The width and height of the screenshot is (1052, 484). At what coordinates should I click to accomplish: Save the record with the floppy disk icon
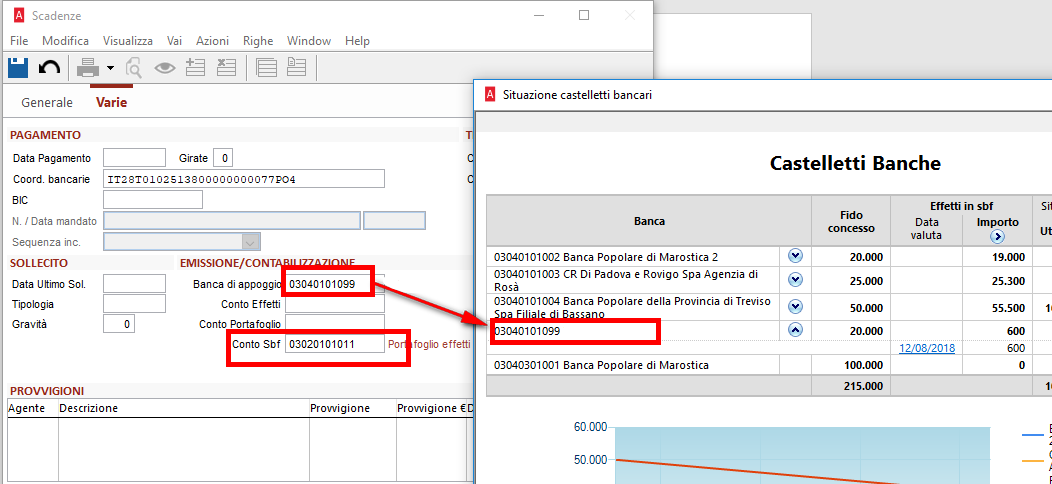pos(17,67)
